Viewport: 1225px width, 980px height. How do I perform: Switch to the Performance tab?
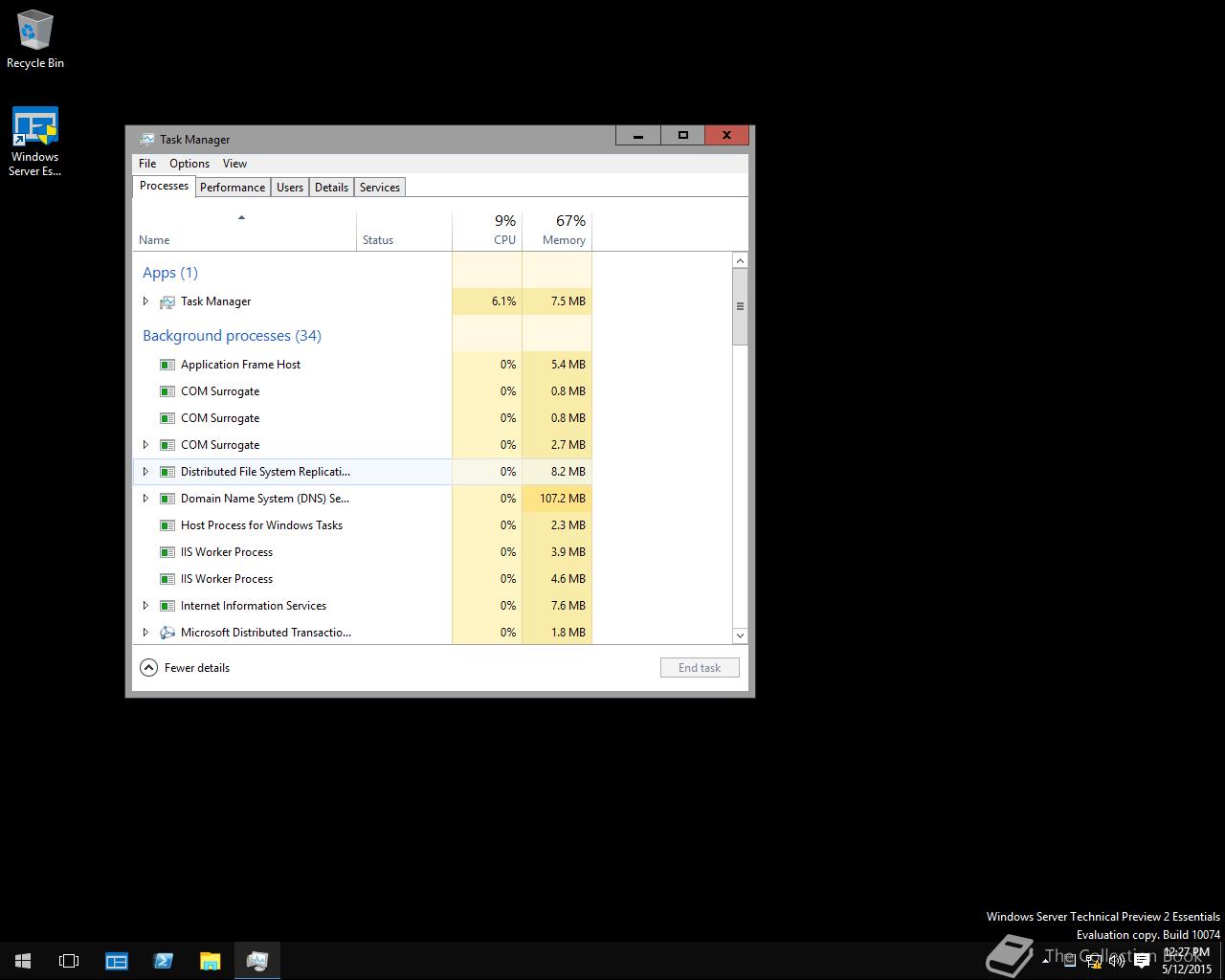[233, 188]
